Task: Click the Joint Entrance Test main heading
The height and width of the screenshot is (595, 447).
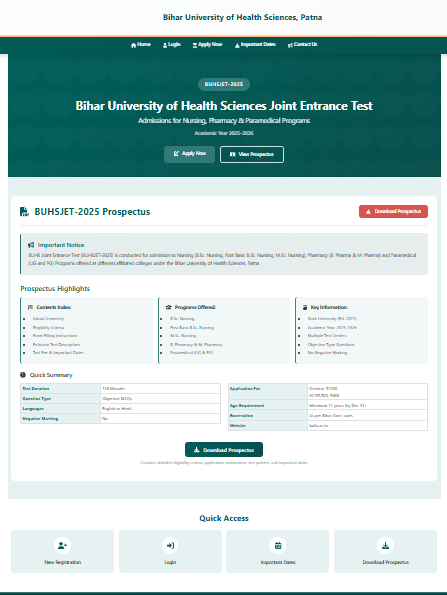Action: point(224,106)
